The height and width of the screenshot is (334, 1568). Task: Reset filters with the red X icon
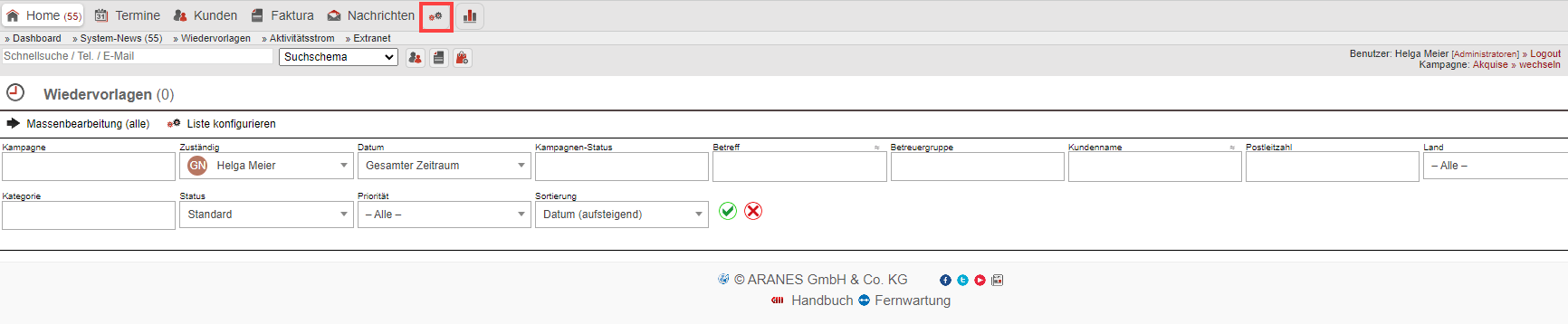pos(753,211)
